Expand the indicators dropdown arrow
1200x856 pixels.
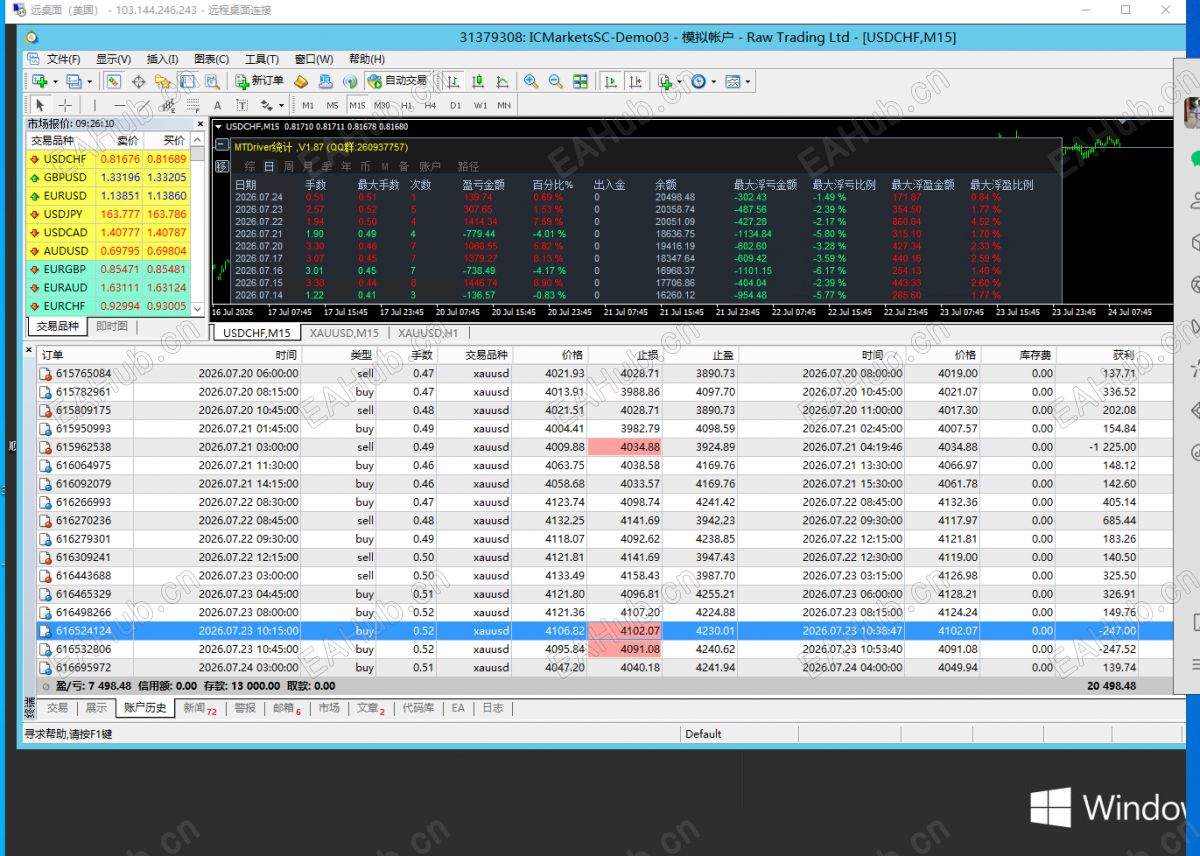pos(679,82)
